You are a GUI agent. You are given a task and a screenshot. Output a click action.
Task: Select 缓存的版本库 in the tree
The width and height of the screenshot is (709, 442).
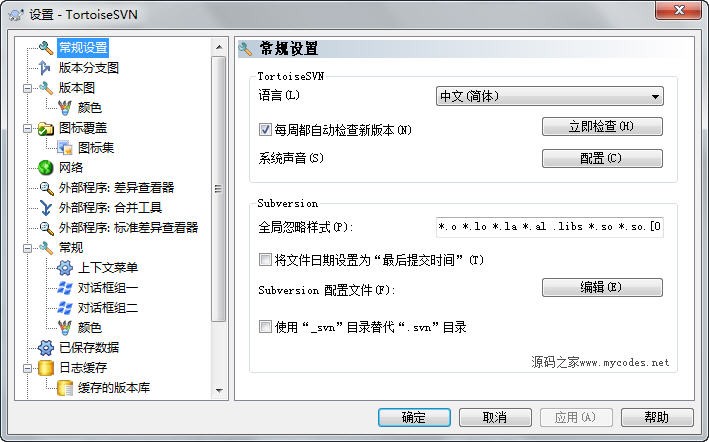click(x=114, y=388)
